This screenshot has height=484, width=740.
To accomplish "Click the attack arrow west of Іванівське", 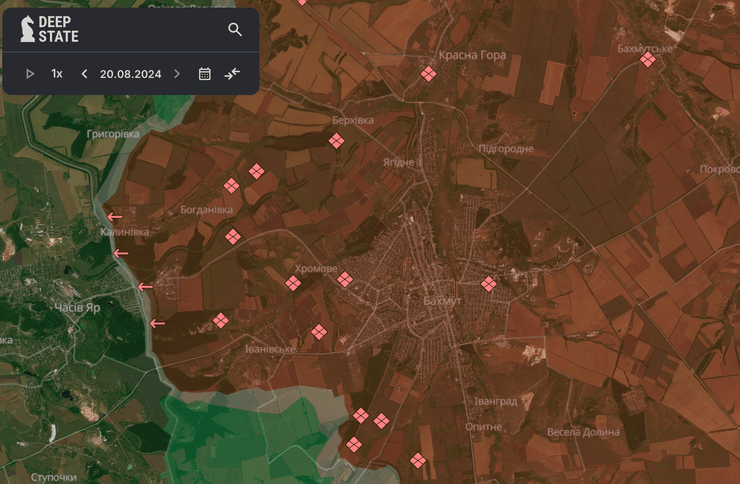I will coord(157,323).
